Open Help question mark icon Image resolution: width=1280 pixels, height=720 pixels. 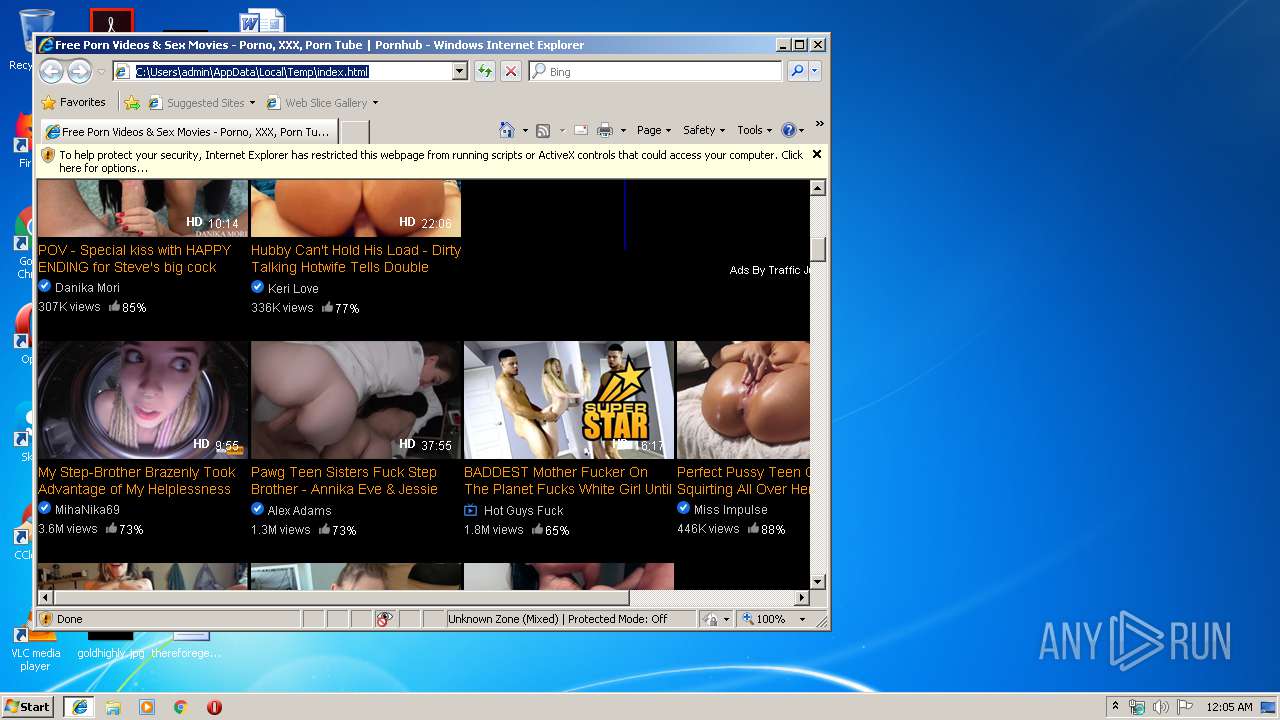[788, 130]
